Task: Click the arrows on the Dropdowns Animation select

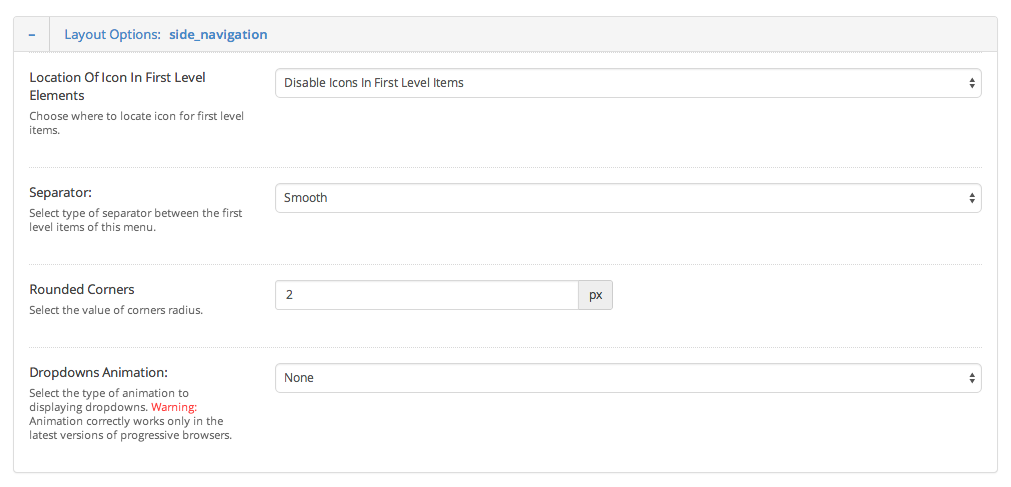Action: (x=971, y=378)
